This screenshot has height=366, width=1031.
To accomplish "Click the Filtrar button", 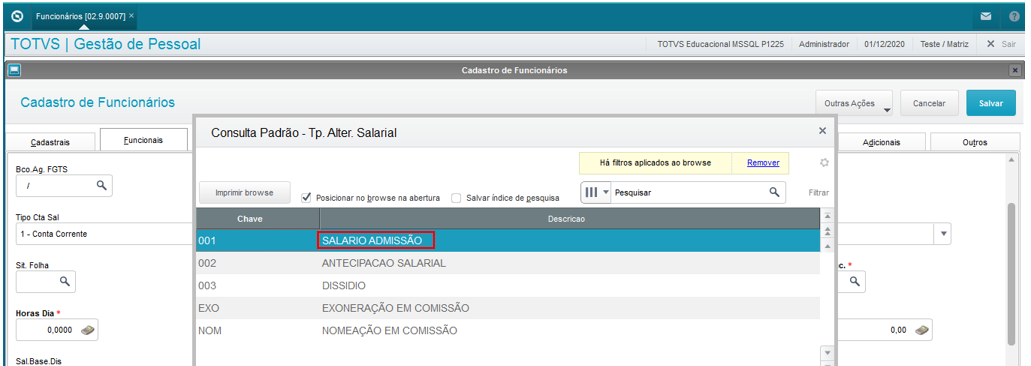I will (x=819, y=193).
